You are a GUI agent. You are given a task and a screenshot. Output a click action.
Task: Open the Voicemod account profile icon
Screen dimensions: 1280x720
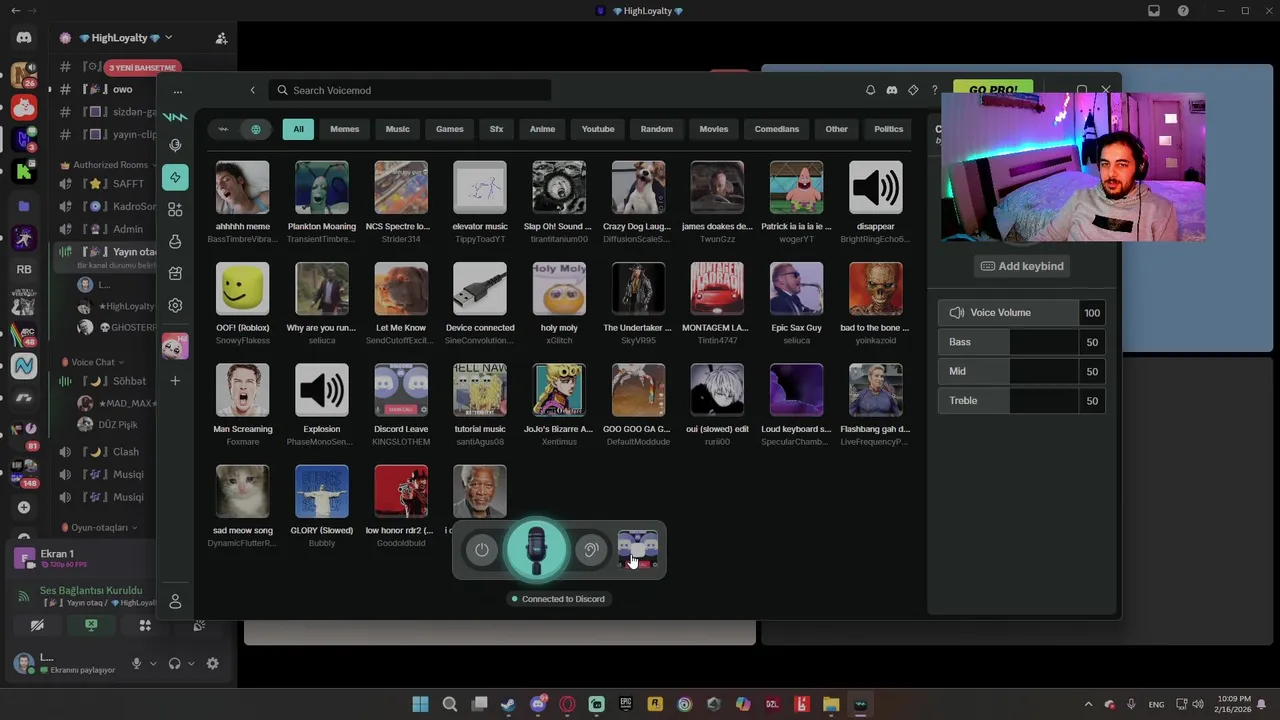(175, 601)
